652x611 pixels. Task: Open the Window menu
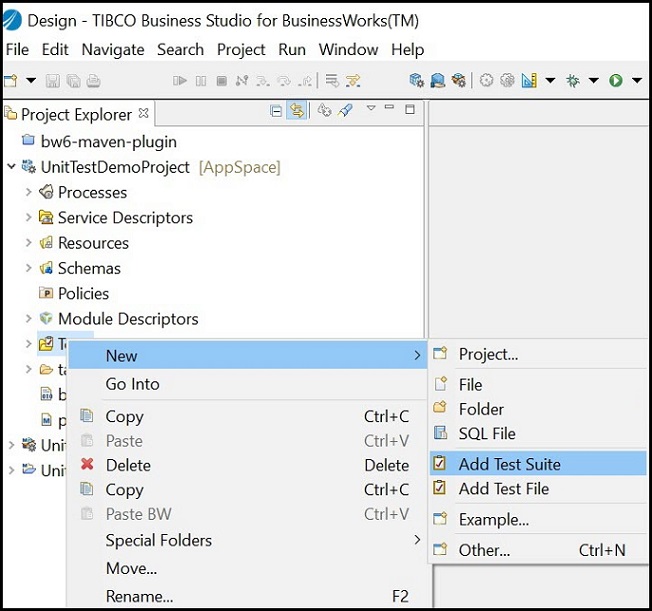348,49
